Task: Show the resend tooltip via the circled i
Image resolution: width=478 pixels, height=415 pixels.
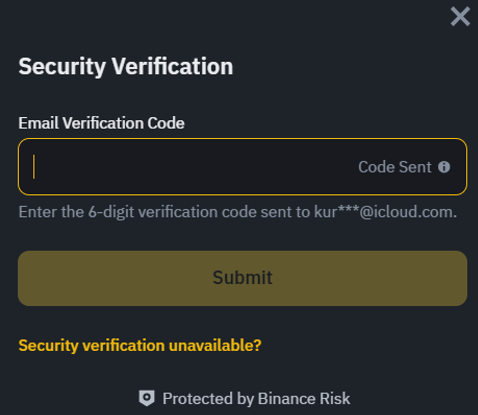Action: click(x=444, y=167)
